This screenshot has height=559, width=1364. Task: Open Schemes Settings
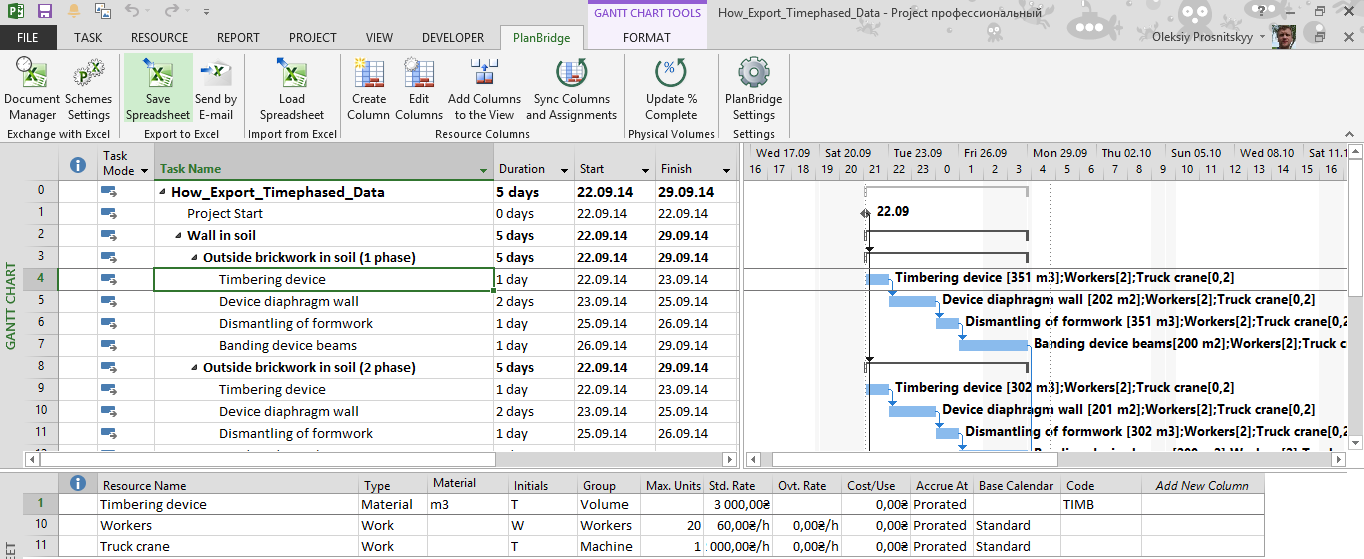coord(89,88)
